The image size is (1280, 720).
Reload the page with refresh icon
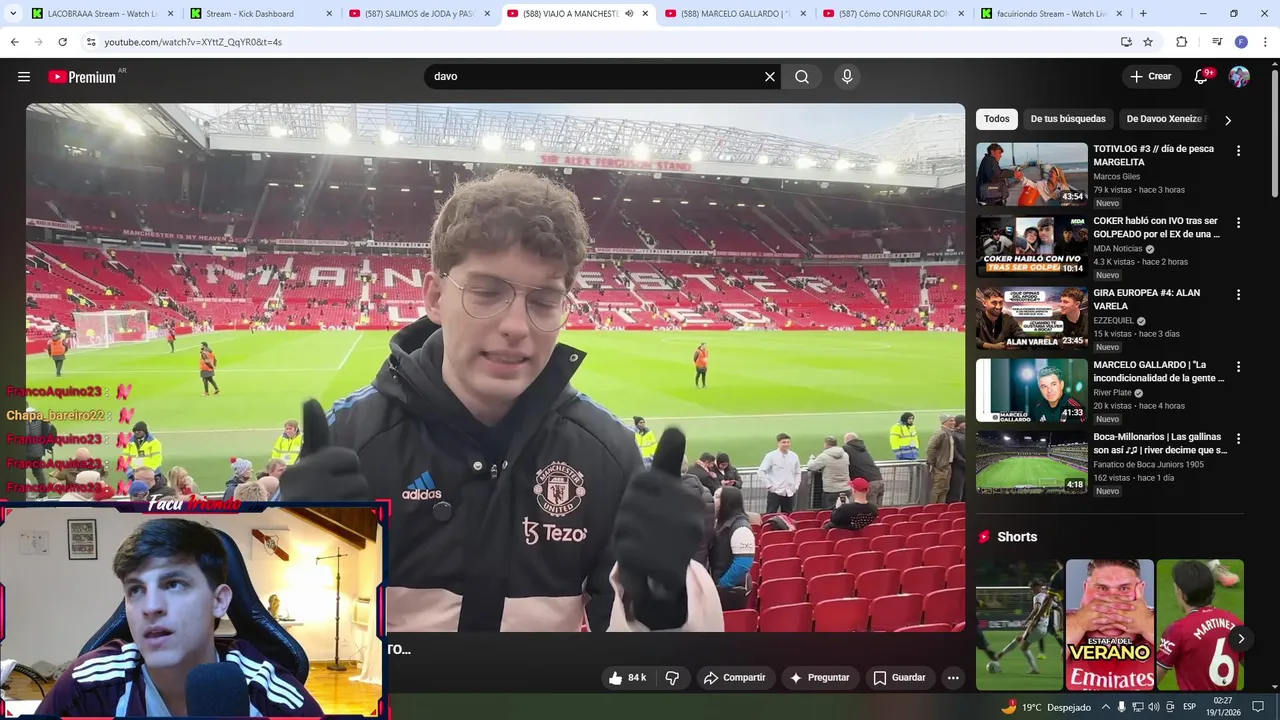point(62,42)
